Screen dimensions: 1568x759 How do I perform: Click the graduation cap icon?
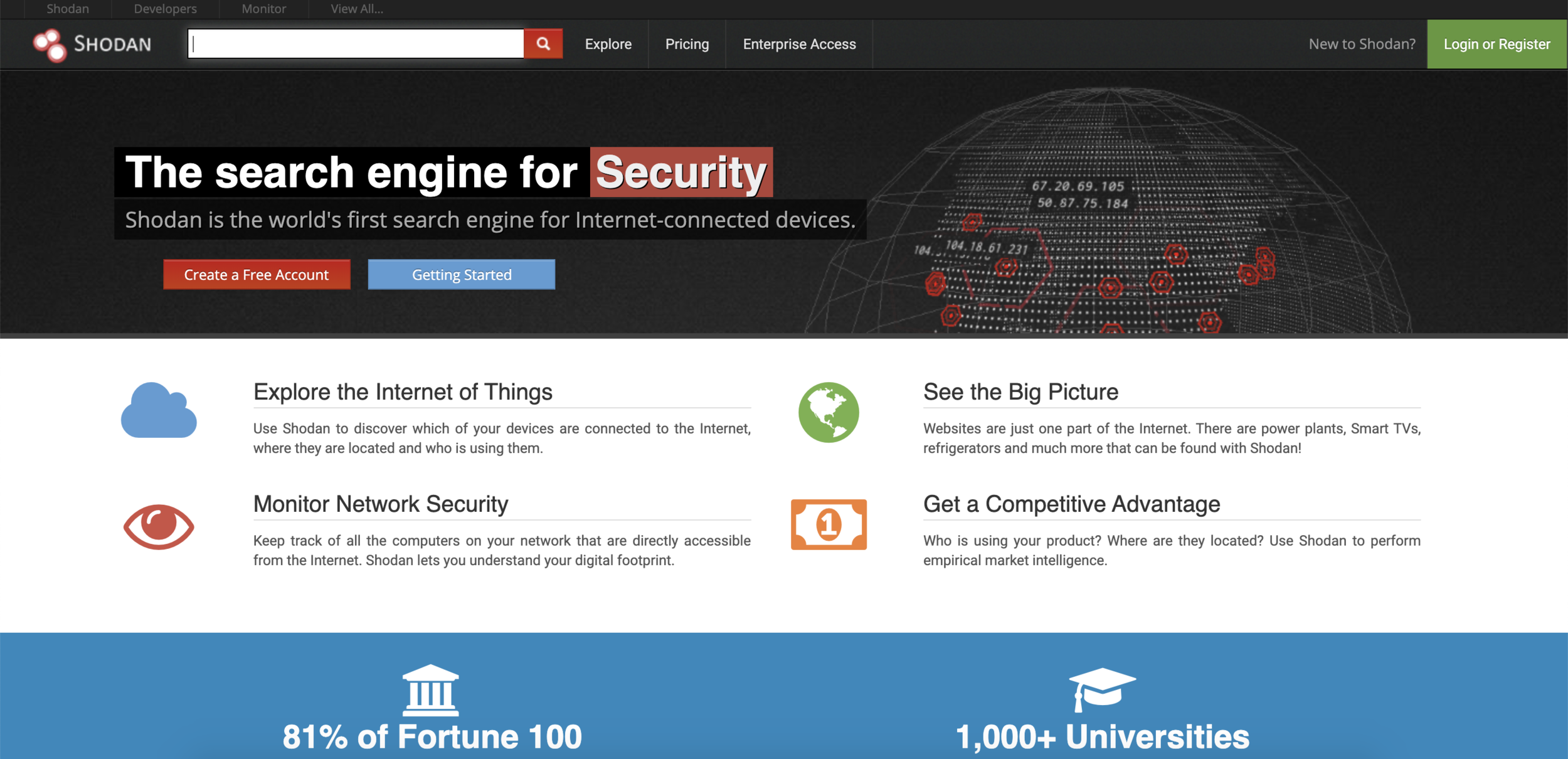point(1101,689)
